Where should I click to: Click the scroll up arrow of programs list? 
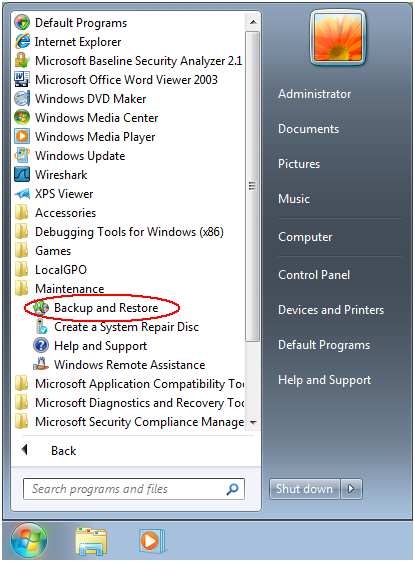click(253, 22)
